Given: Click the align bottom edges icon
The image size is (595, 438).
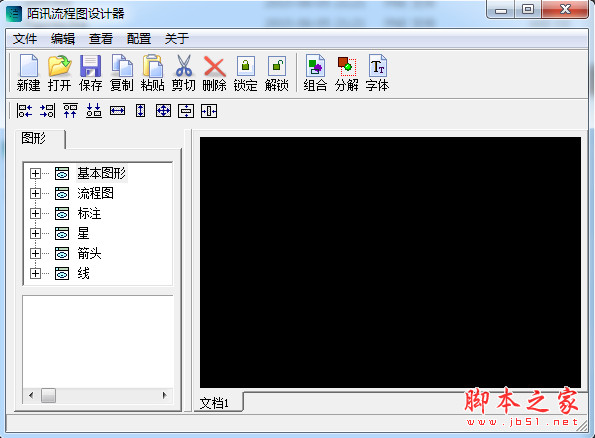Looking at the screenshot, I should (94, 111).
